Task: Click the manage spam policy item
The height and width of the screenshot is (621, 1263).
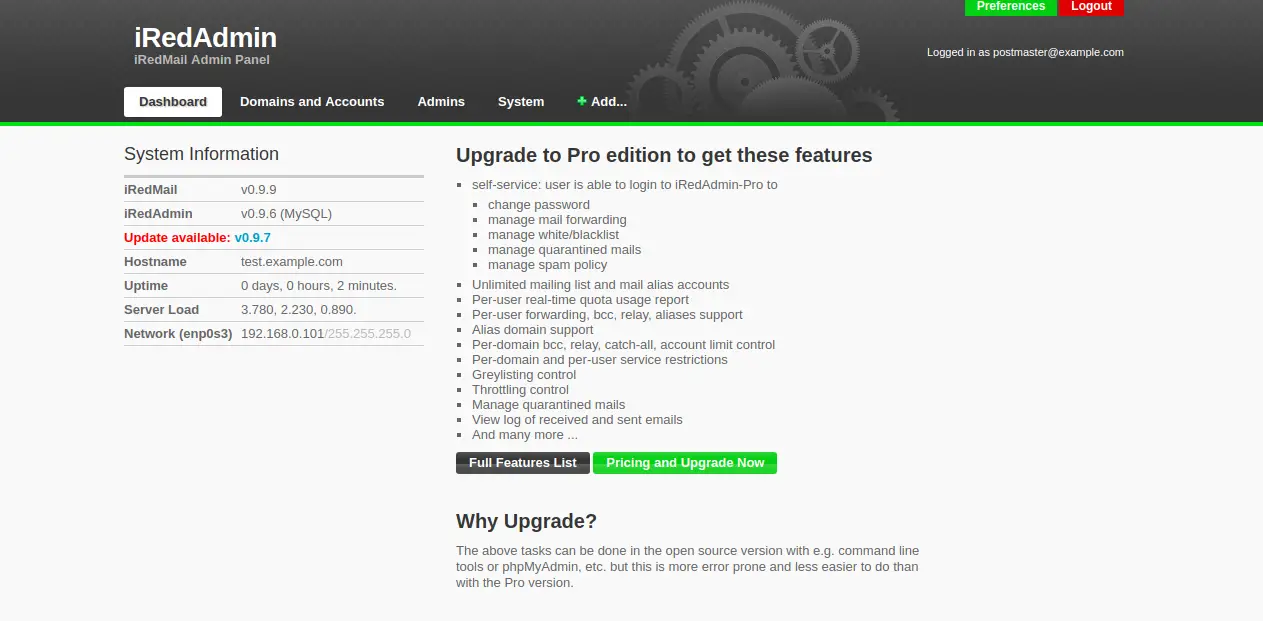Action: [x=547, y=265]
